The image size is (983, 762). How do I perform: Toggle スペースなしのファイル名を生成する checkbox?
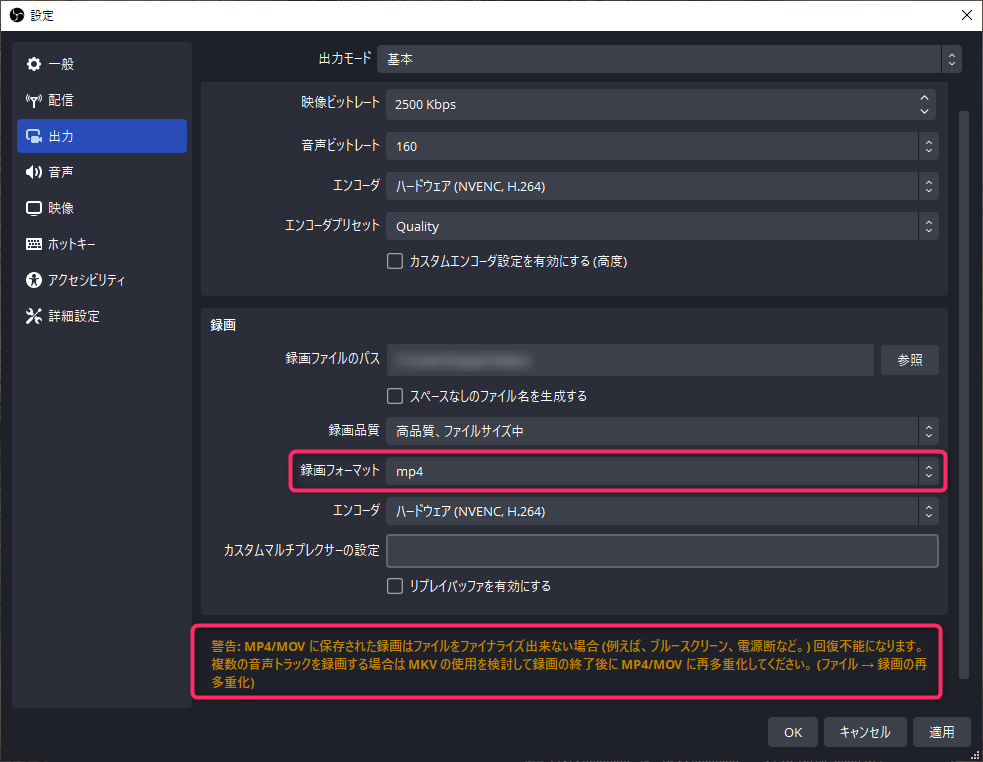tap(395, 396)
